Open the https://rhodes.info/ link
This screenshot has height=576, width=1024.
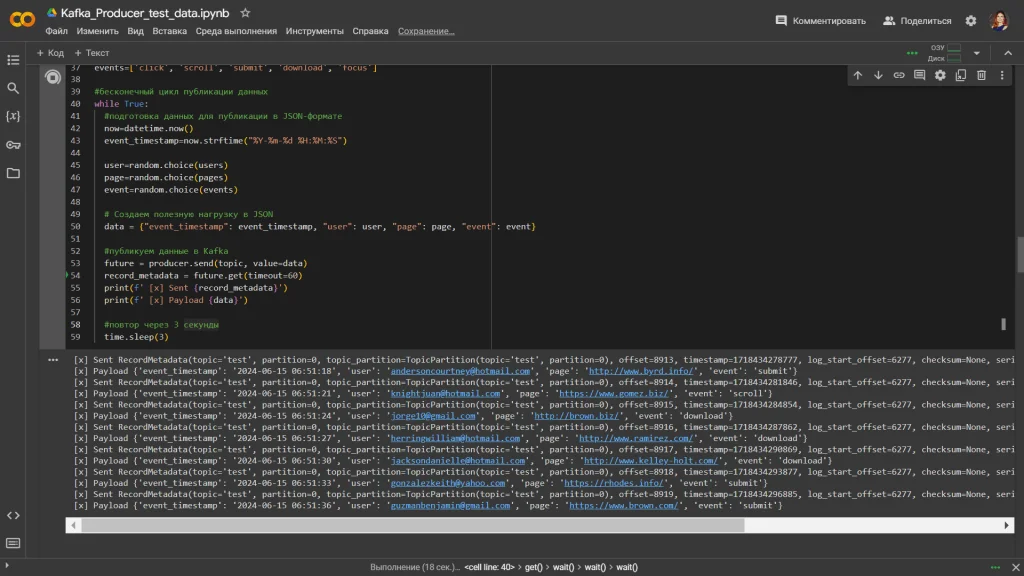pos(613,483)
